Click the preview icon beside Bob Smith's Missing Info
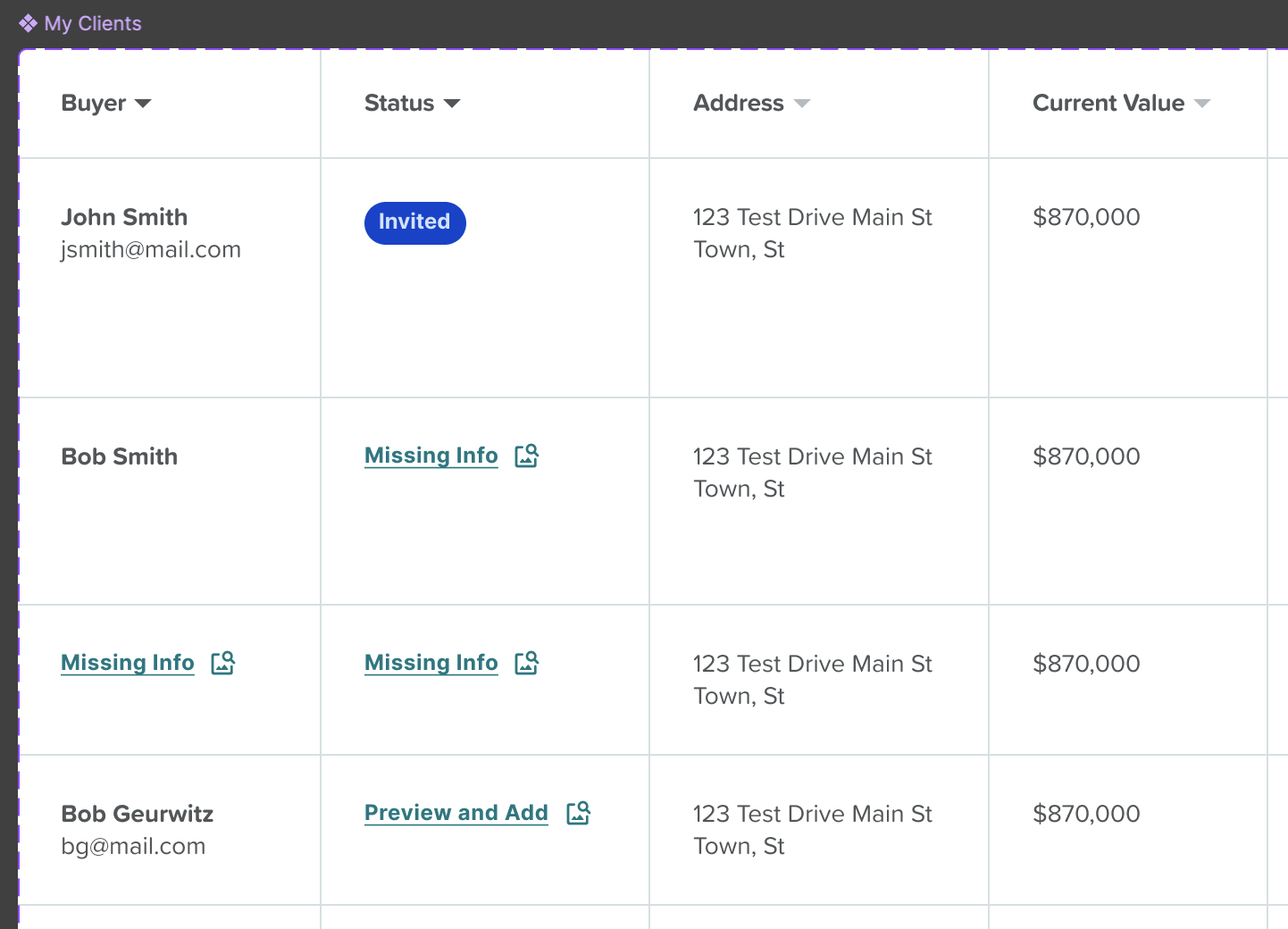The height and width of the screenshot is (929, 1288). click(x=527, y=456)
